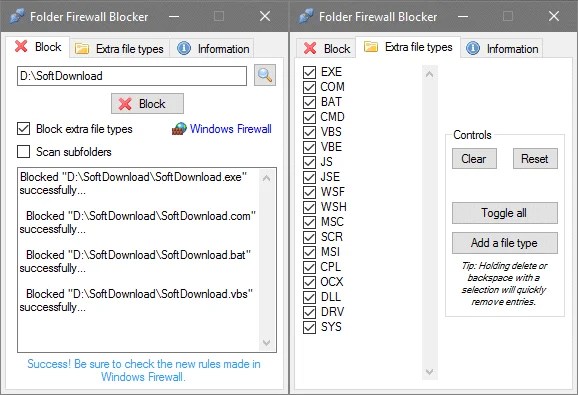This screenshot has width=578, height=395.
Task: Click the Windows Firewall brick-wall icon
Action: (x=180, y=129)
